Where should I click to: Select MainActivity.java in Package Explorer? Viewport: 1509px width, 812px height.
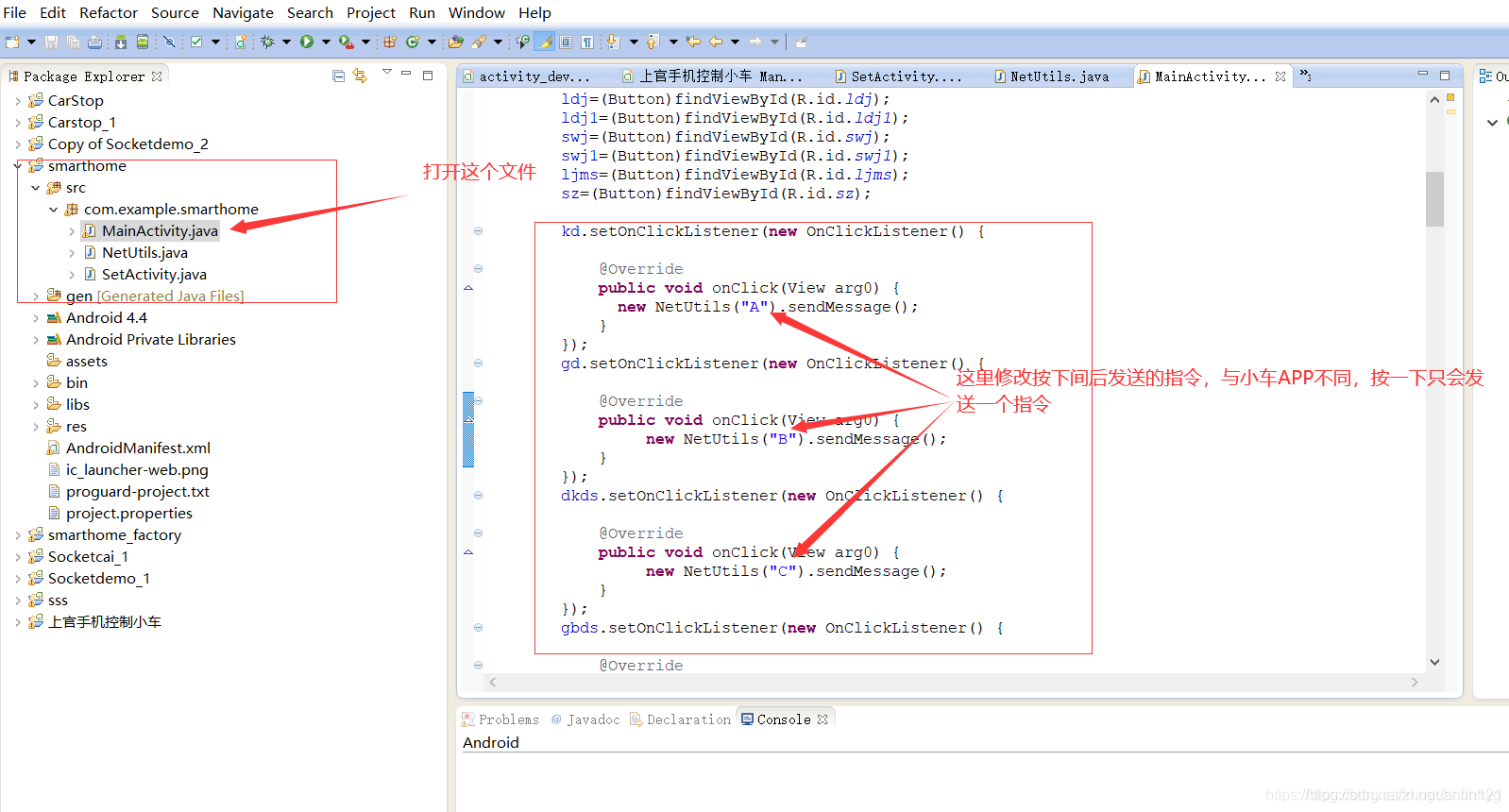[150, 231]
